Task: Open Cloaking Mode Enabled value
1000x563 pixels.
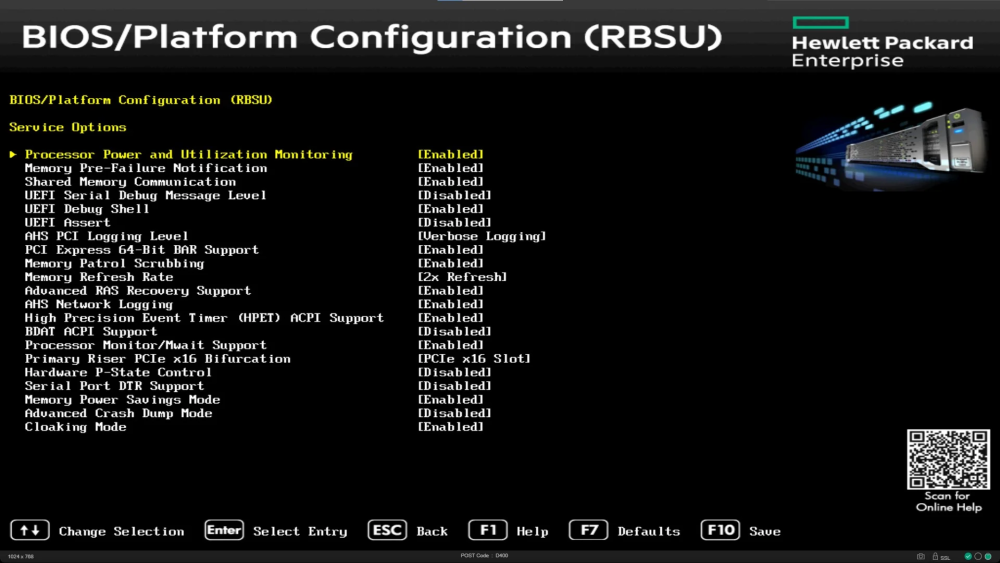Action: (451, 427)
